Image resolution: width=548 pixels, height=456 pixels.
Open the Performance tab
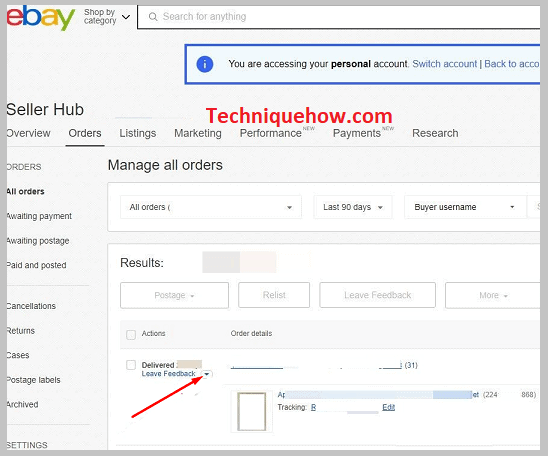coord(271,133)
